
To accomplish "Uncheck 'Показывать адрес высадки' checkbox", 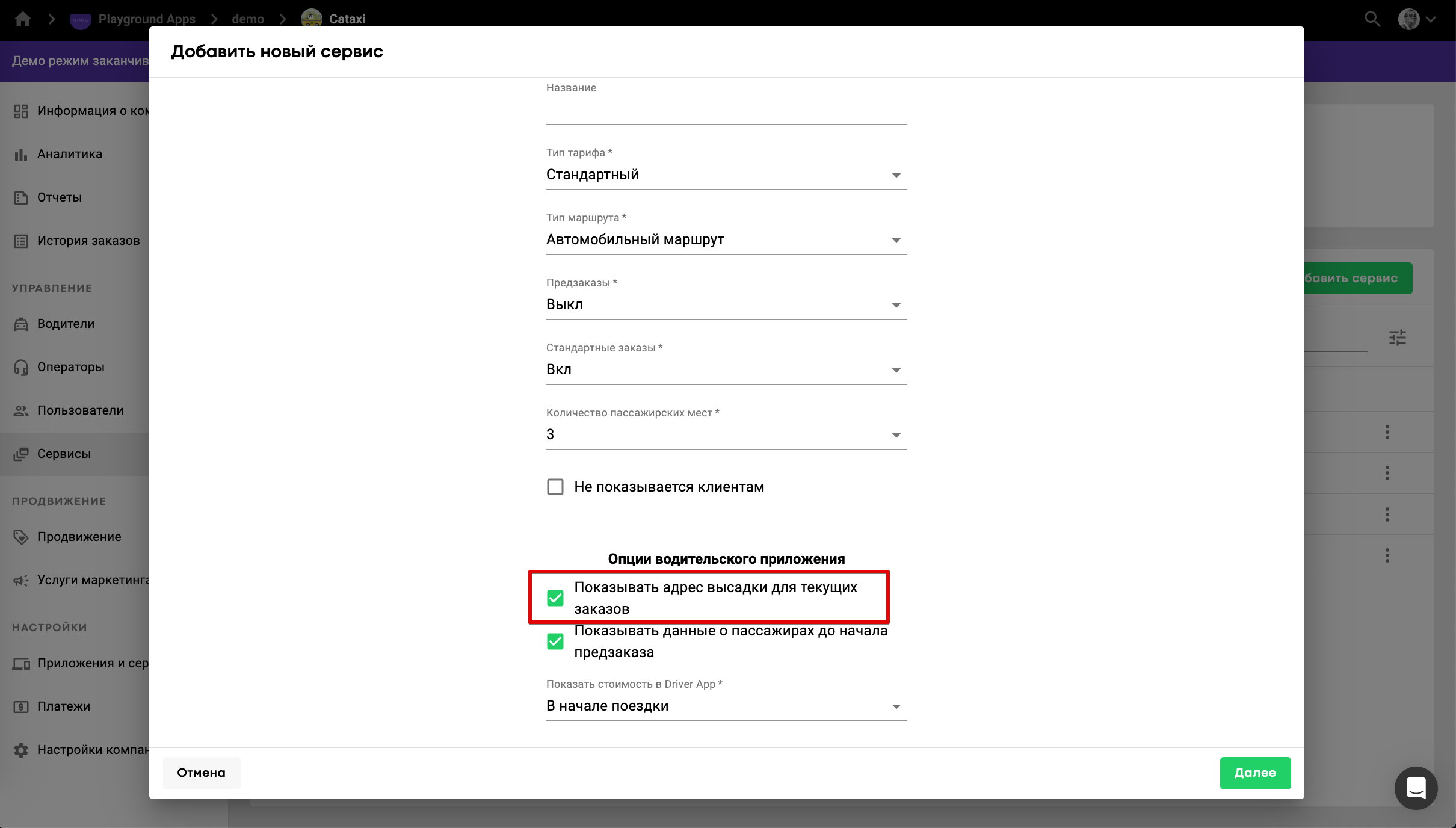I will point(555,598).
